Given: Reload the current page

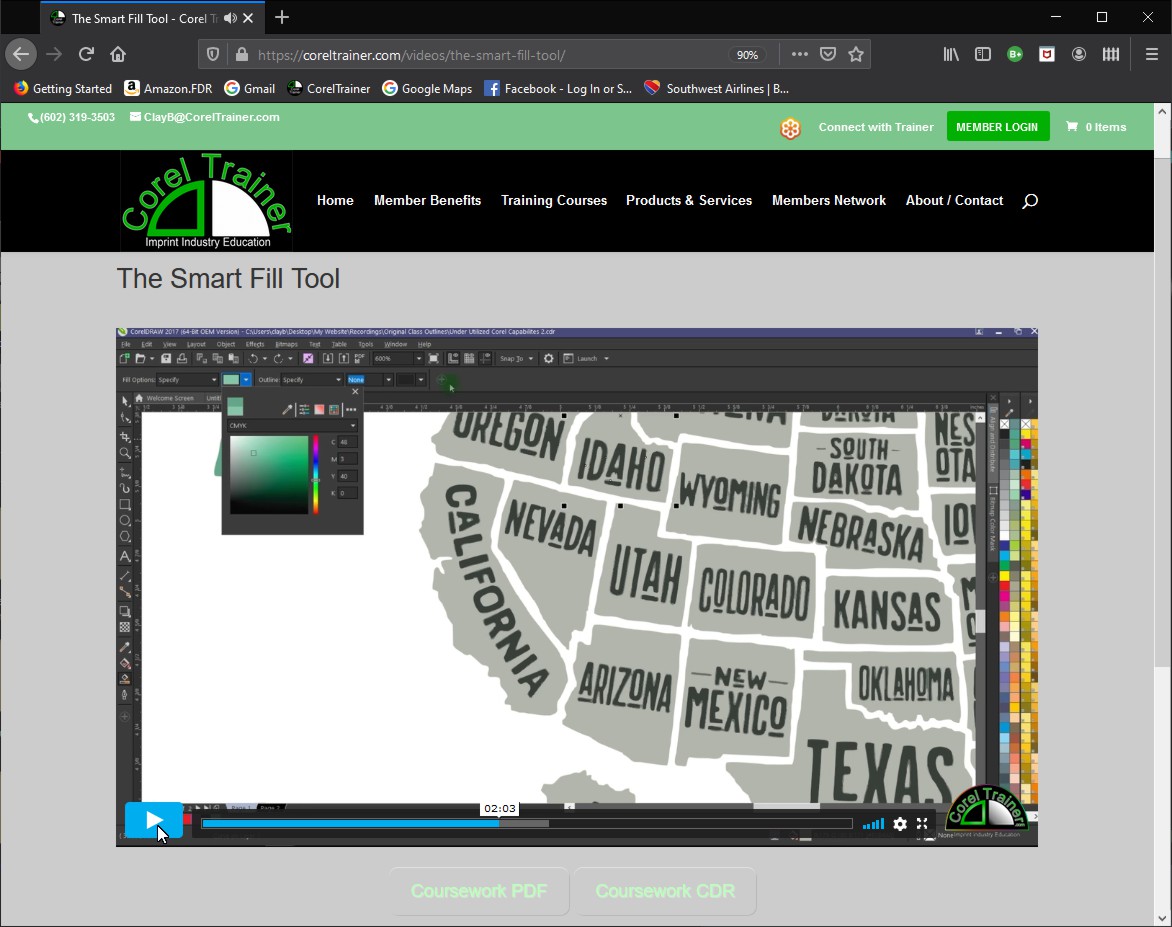Looking at the screenshot, I should [86, 55].
